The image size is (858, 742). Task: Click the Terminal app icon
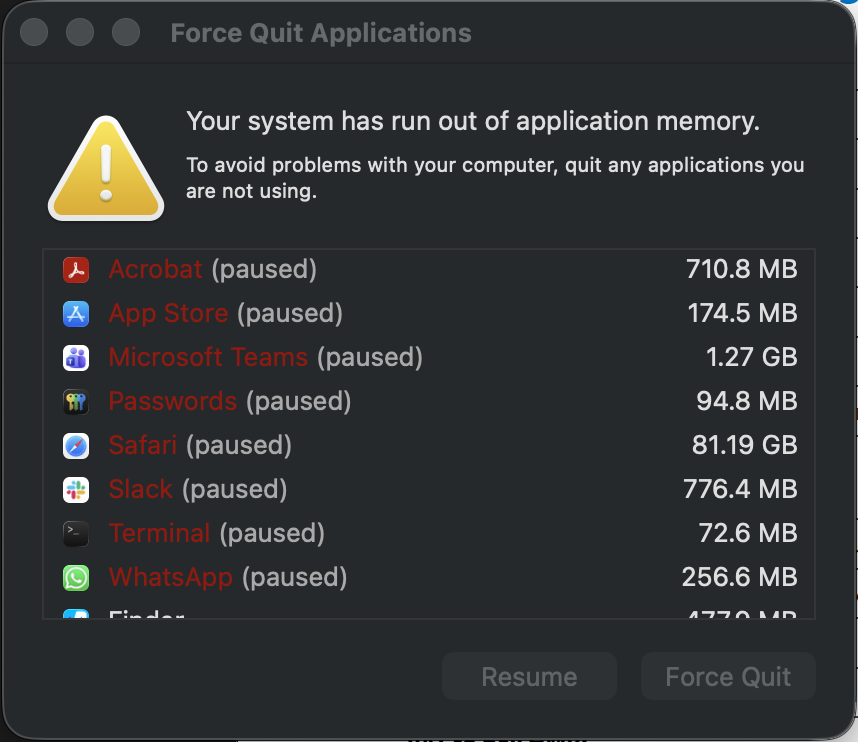pos(76,533)
